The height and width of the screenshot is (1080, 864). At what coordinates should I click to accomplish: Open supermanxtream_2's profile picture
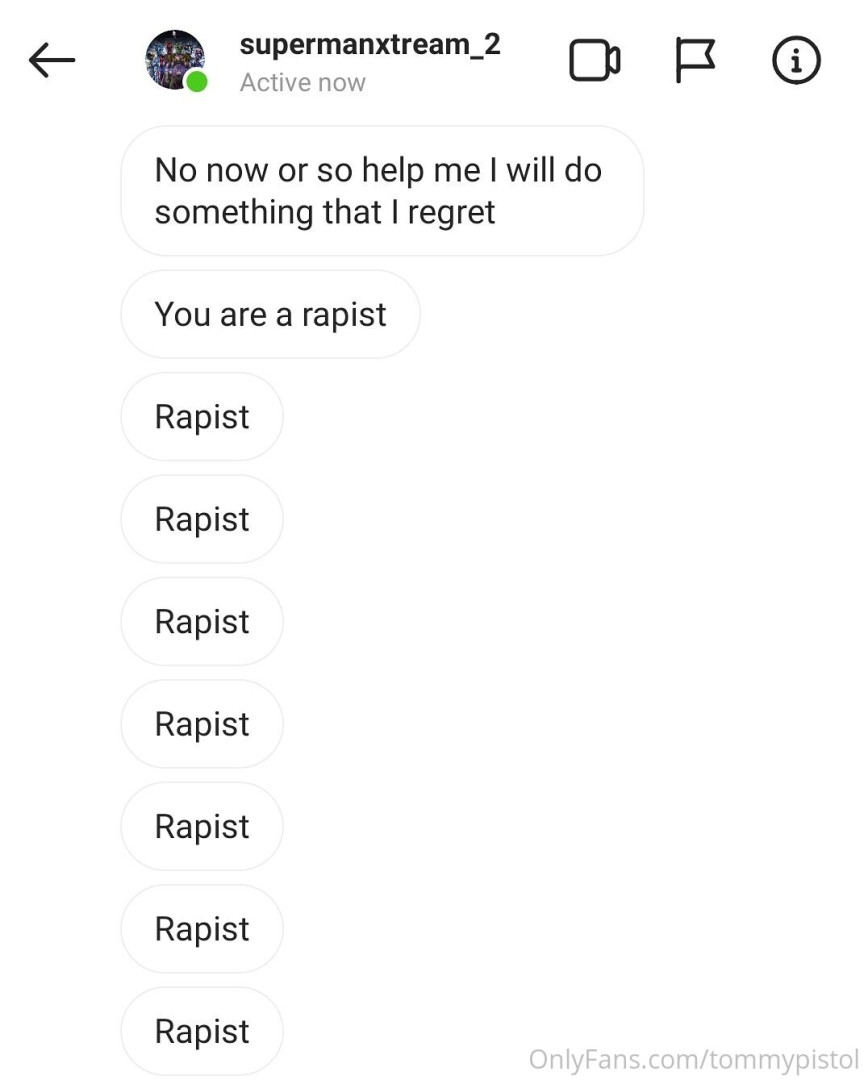[x=174, y=59]
